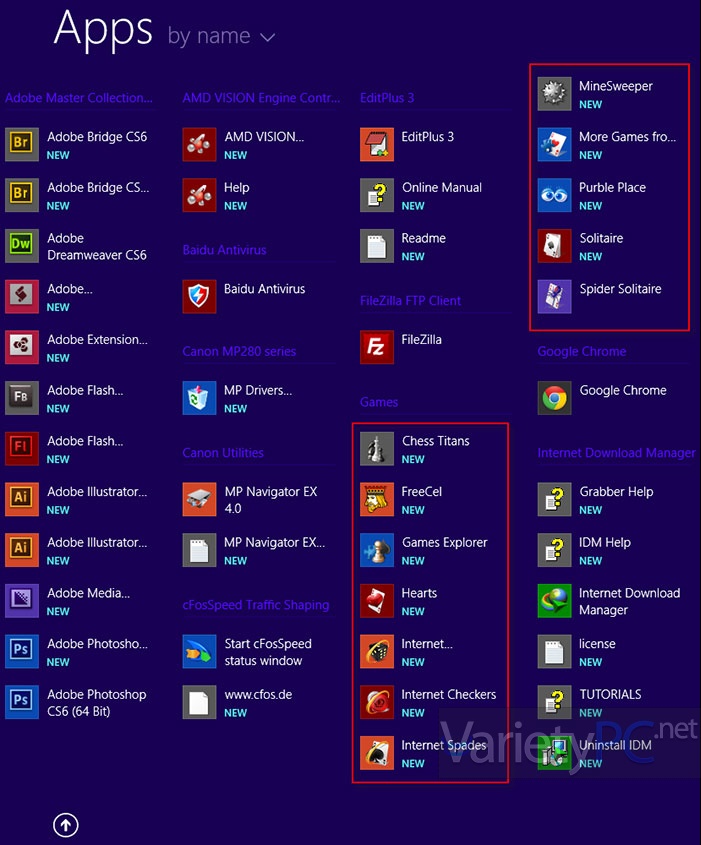Click "MP Navigator EX..." label
Viewport: 701px width, 845px height.
coord(274,542)
